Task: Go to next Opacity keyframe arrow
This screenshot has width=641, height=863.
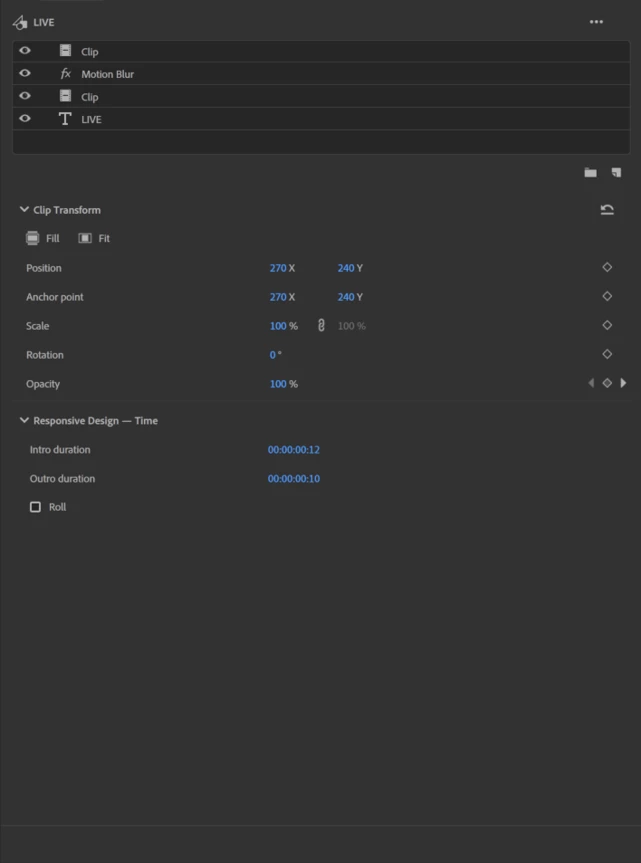Action: pos(623,383)
